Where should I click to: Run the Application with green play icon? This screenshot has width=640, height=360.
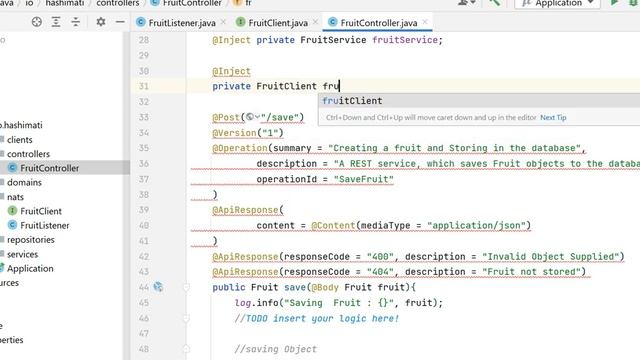(x=614, y=2)
